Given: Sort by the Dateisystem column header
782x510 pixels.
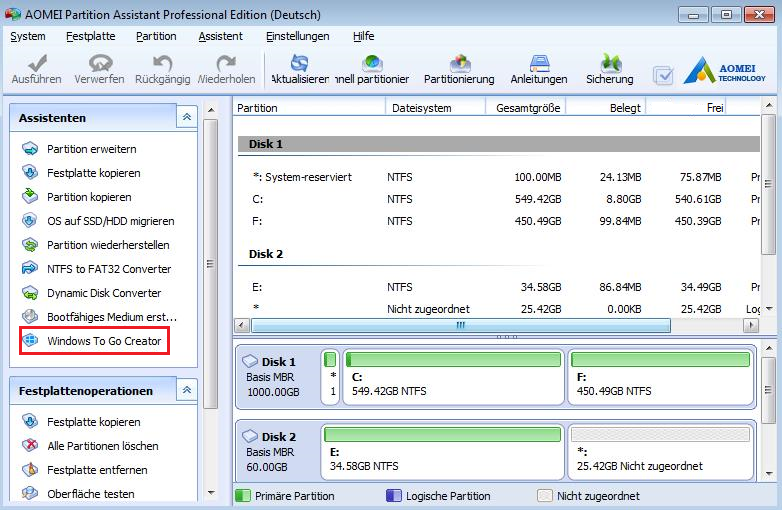Looking at the screenshot, I should 436,108.
